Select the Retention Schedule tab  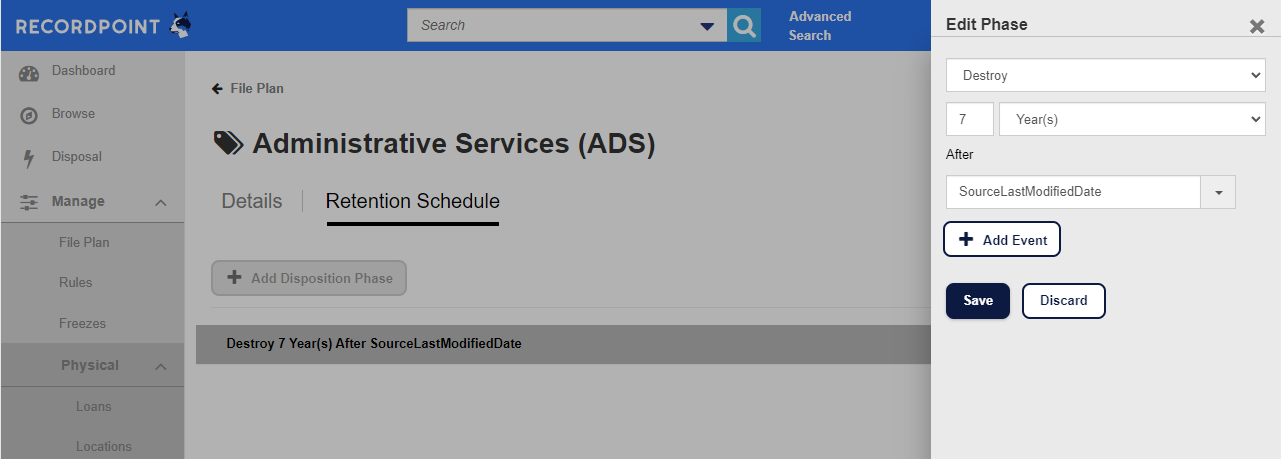(x=413, y=201)
